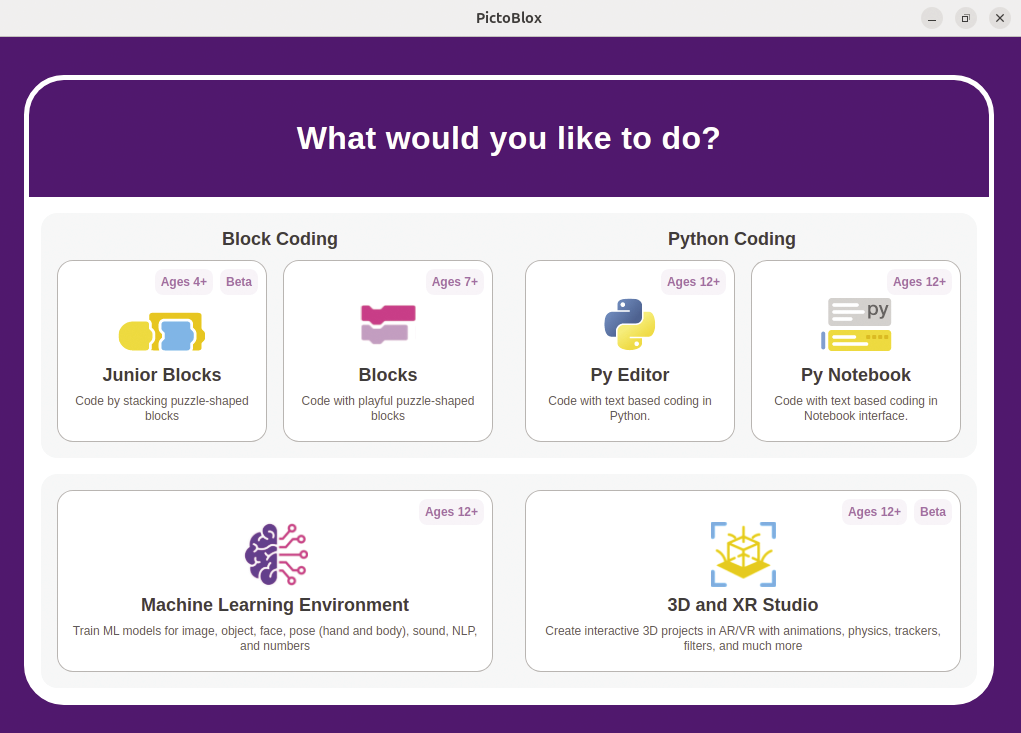Click the PictoBlox title bar text
The height and width of the screenshot is (733, 1021).
click(x=509, y=18)
